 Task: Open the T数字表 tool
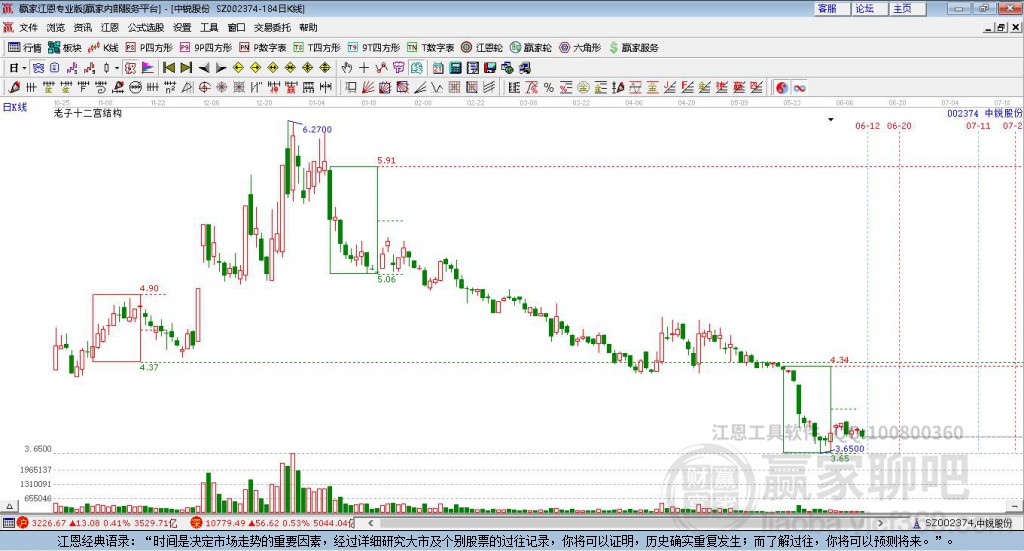(430, 48)
